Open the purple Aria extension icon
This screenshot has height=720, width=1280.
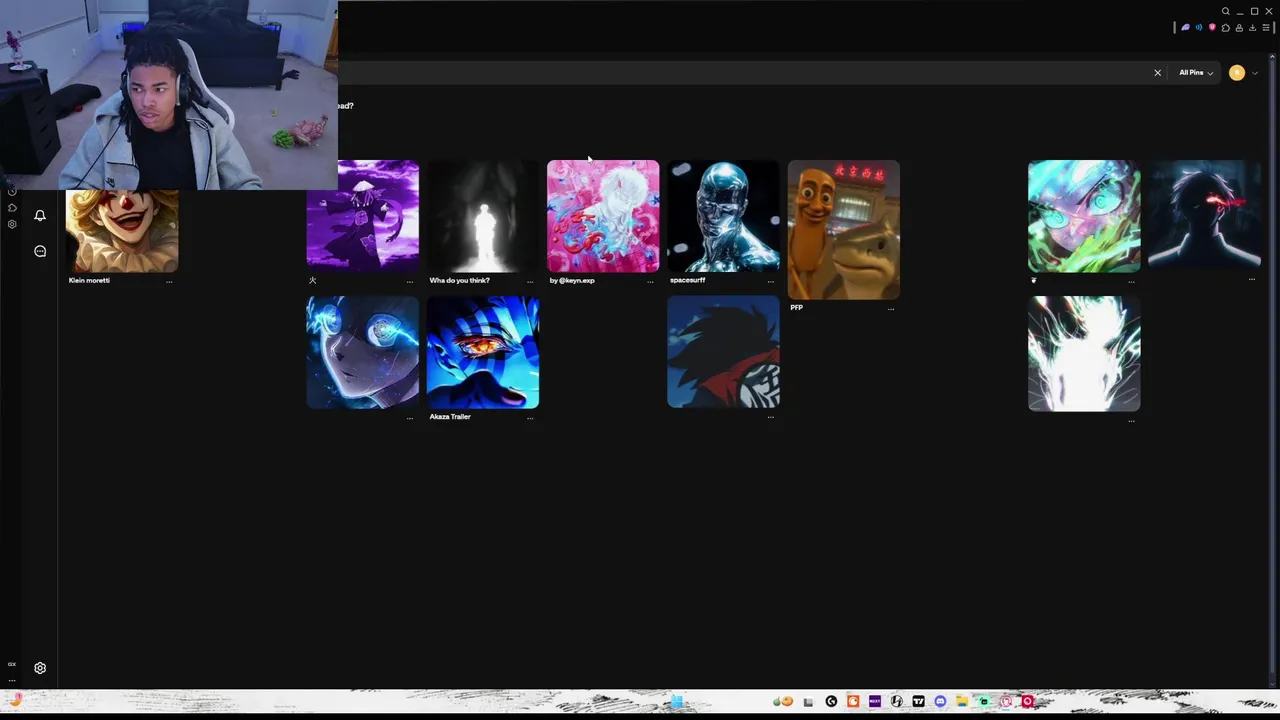point(1186,27)
